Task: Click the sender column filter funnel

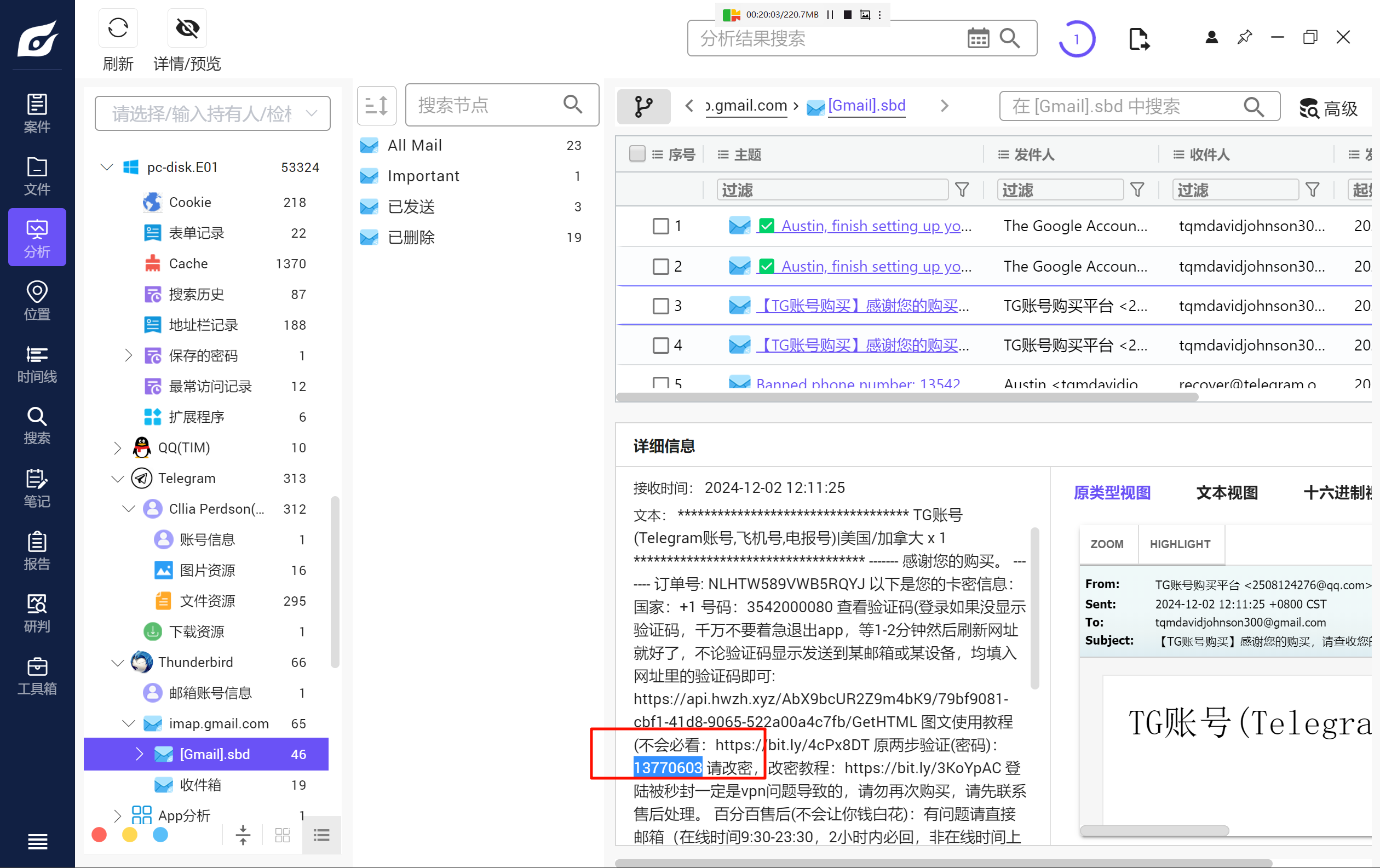Action: click(1137, 189)
